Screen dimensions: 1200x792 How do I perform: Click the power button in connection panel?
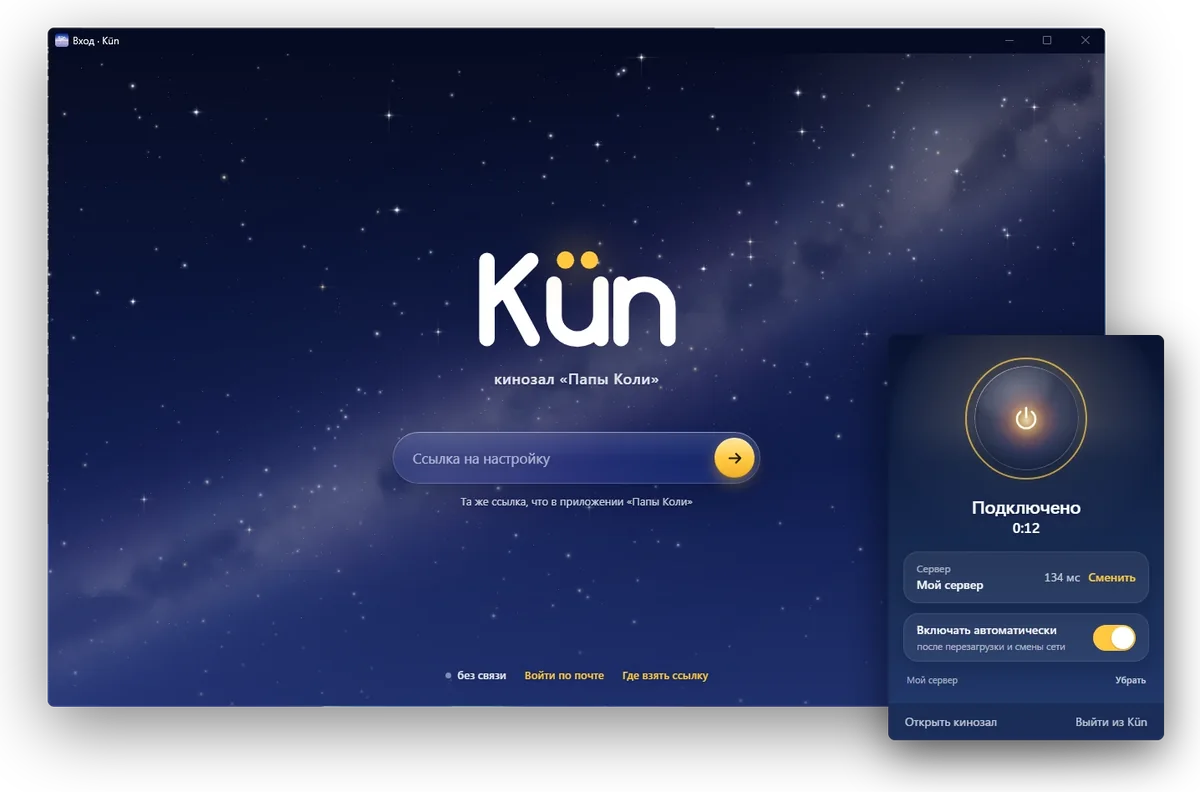[x=1026, y=418]
